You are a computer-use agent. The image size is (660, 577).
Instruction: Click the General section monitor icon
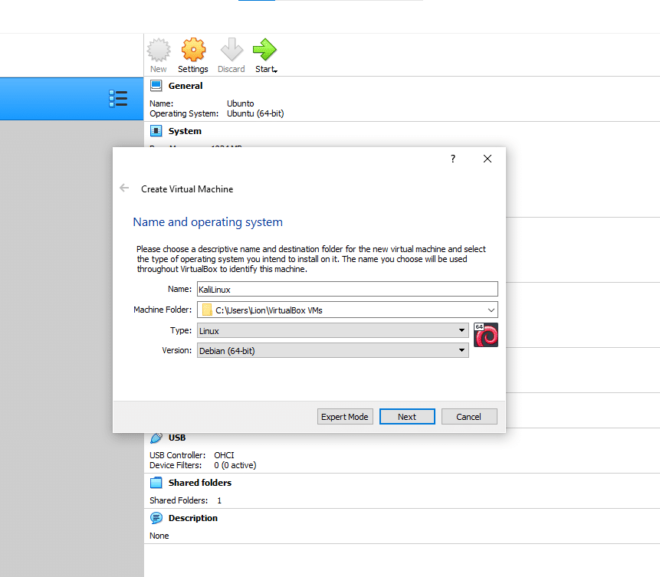156,85
